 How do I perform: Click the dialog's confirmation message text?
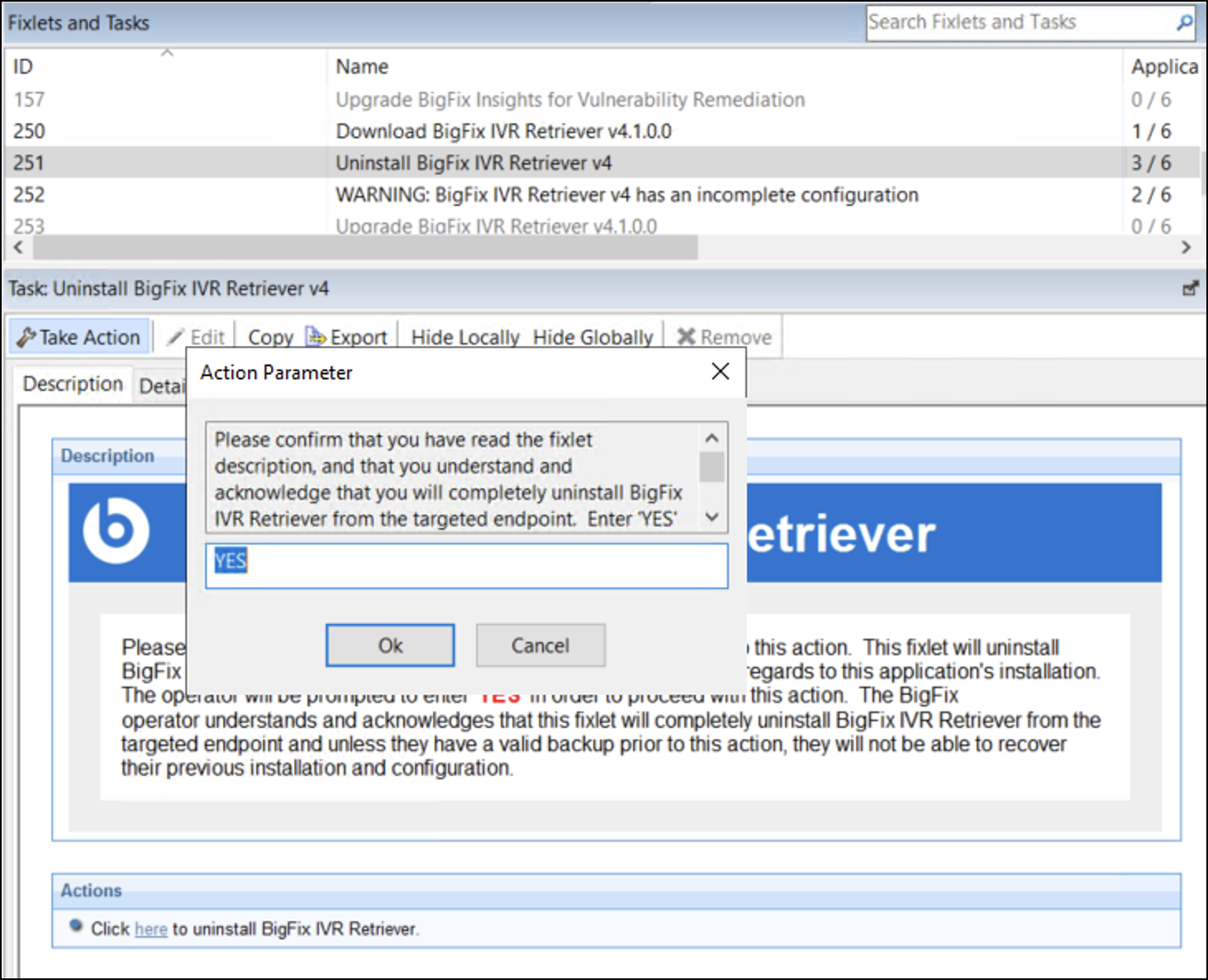pos(449,479)
